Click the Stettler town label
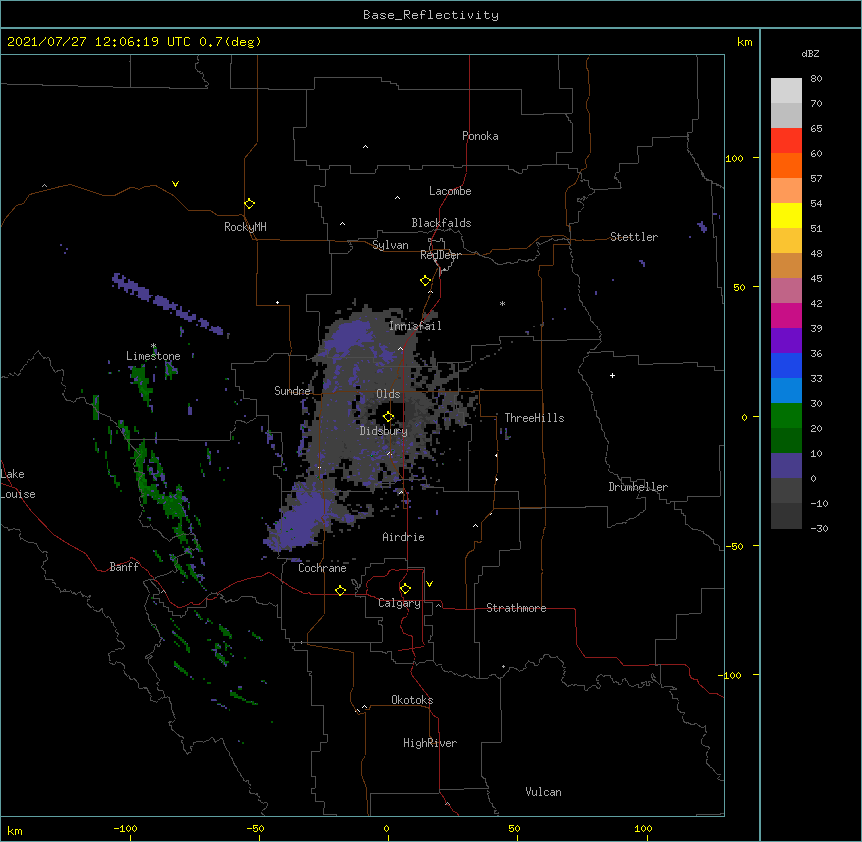862x842 pixels. coord(634,237)
